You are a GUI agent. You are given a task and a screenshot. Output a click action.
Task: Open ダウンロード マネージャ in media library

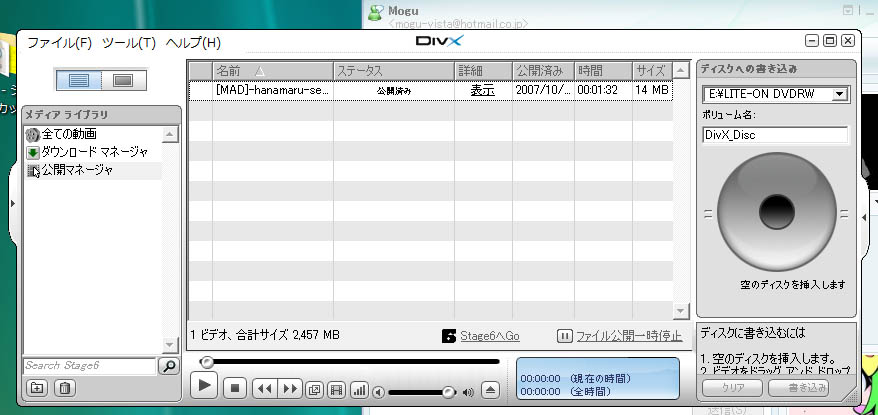(x=87, y=152)
